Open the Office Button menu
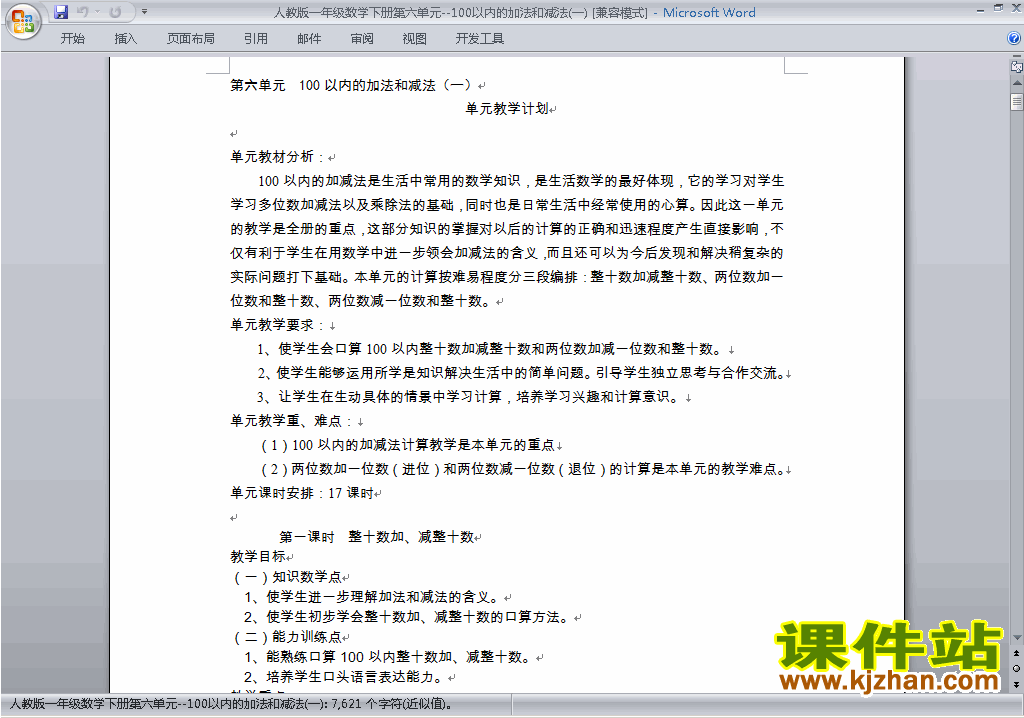The height and width of the screenshot is (718, 1024). tap(23, 22)
